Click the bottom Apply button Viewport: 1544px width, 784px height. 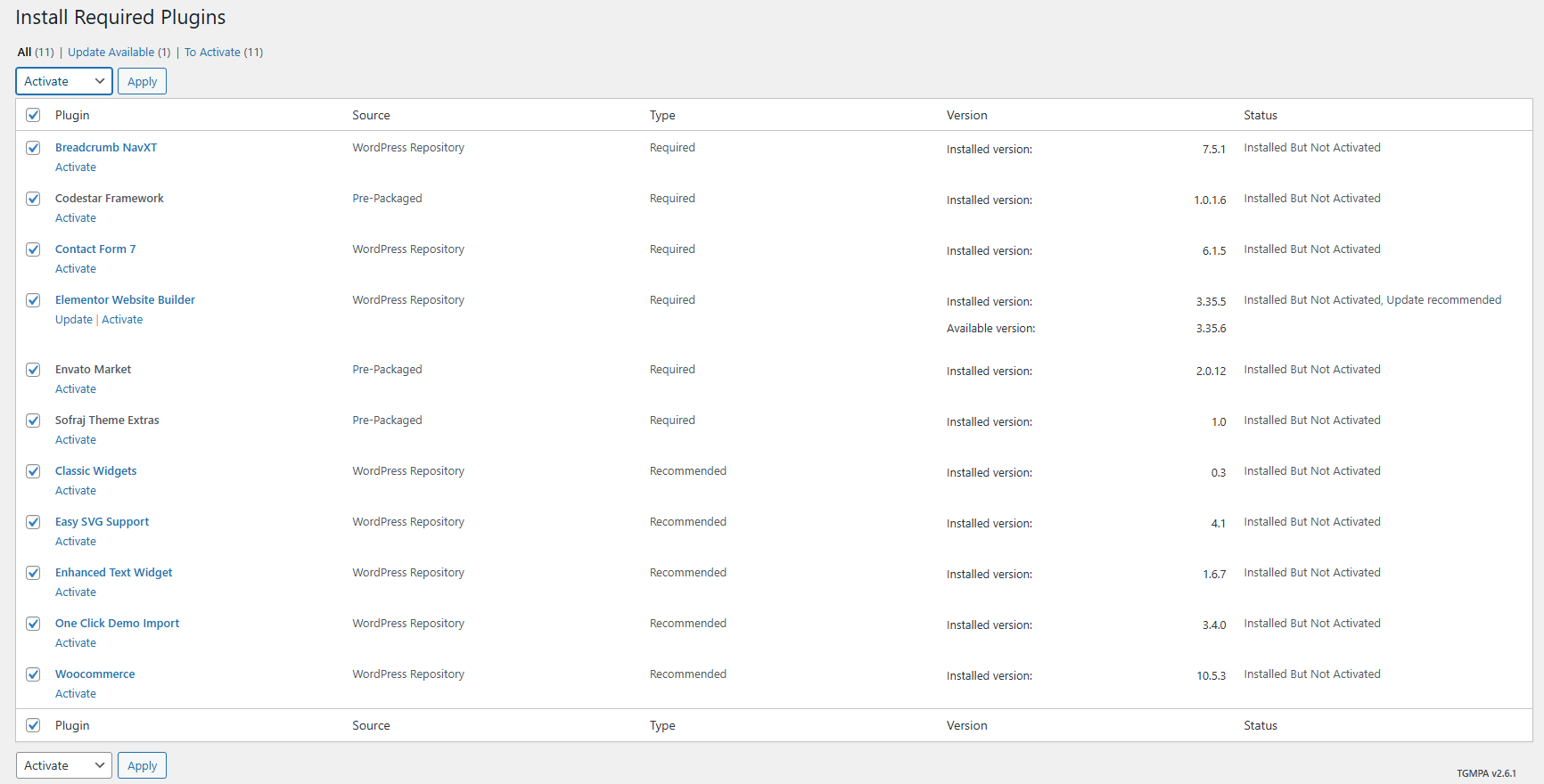[142, 765]
